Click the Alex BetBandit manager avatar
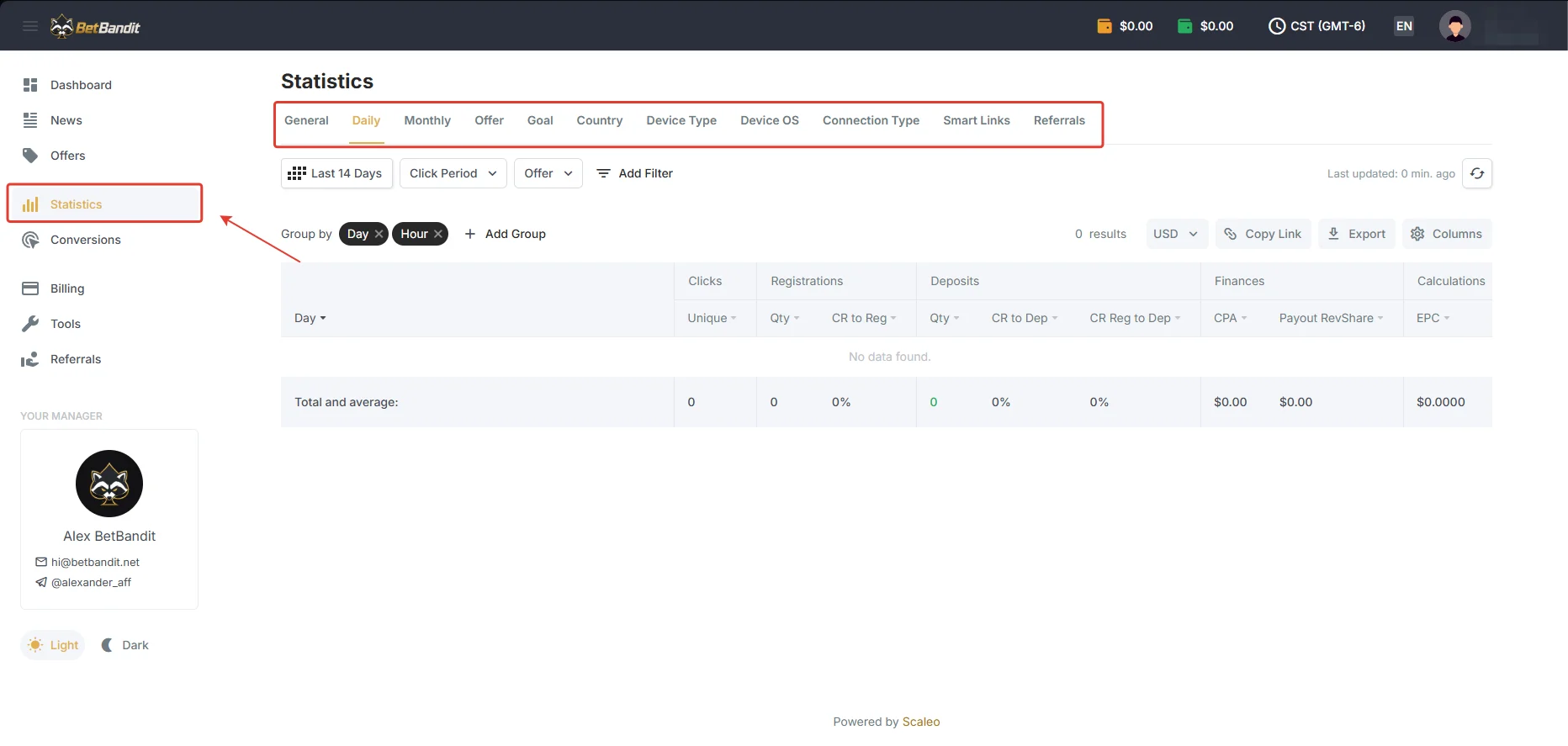Image resolution: width=1568 pixels, height=746 pixels. (109, 484)
